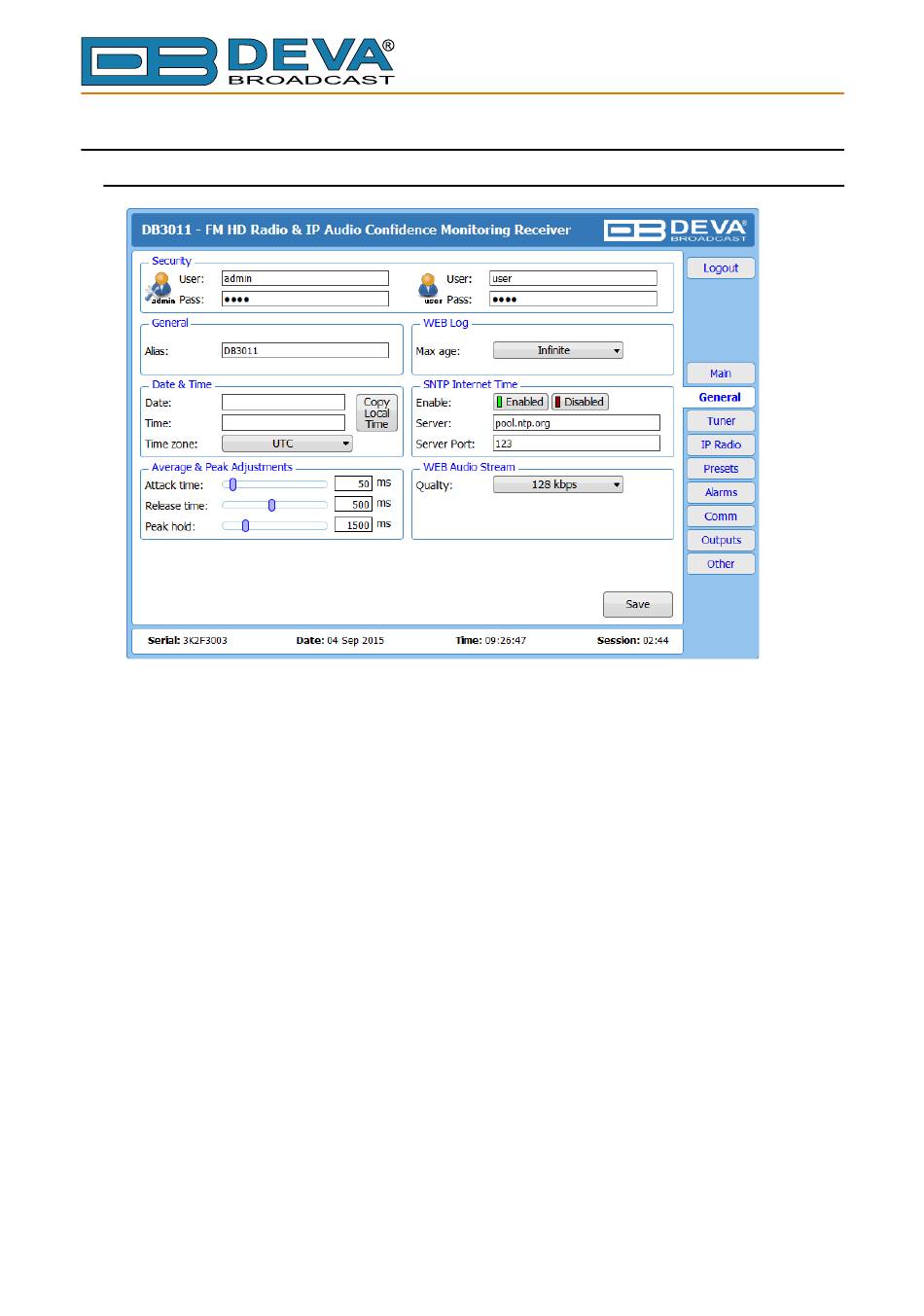The height and width of the screenshot is (1316, 924).
Task: Open the IP Radio tab
Action: coord(721,445)
